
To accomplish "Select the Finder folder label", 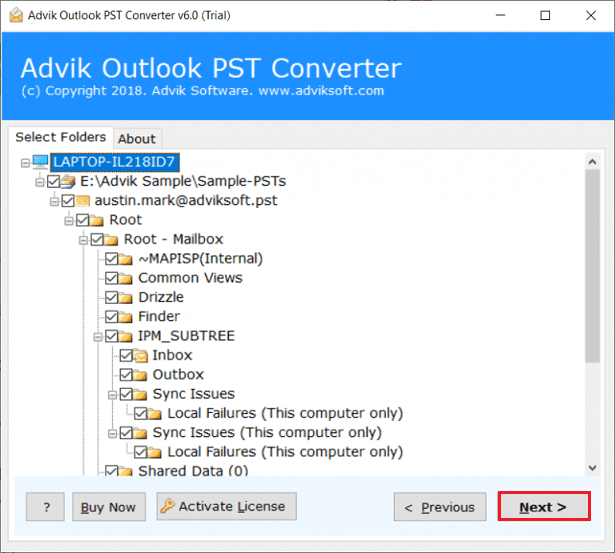I will [159, 316].
